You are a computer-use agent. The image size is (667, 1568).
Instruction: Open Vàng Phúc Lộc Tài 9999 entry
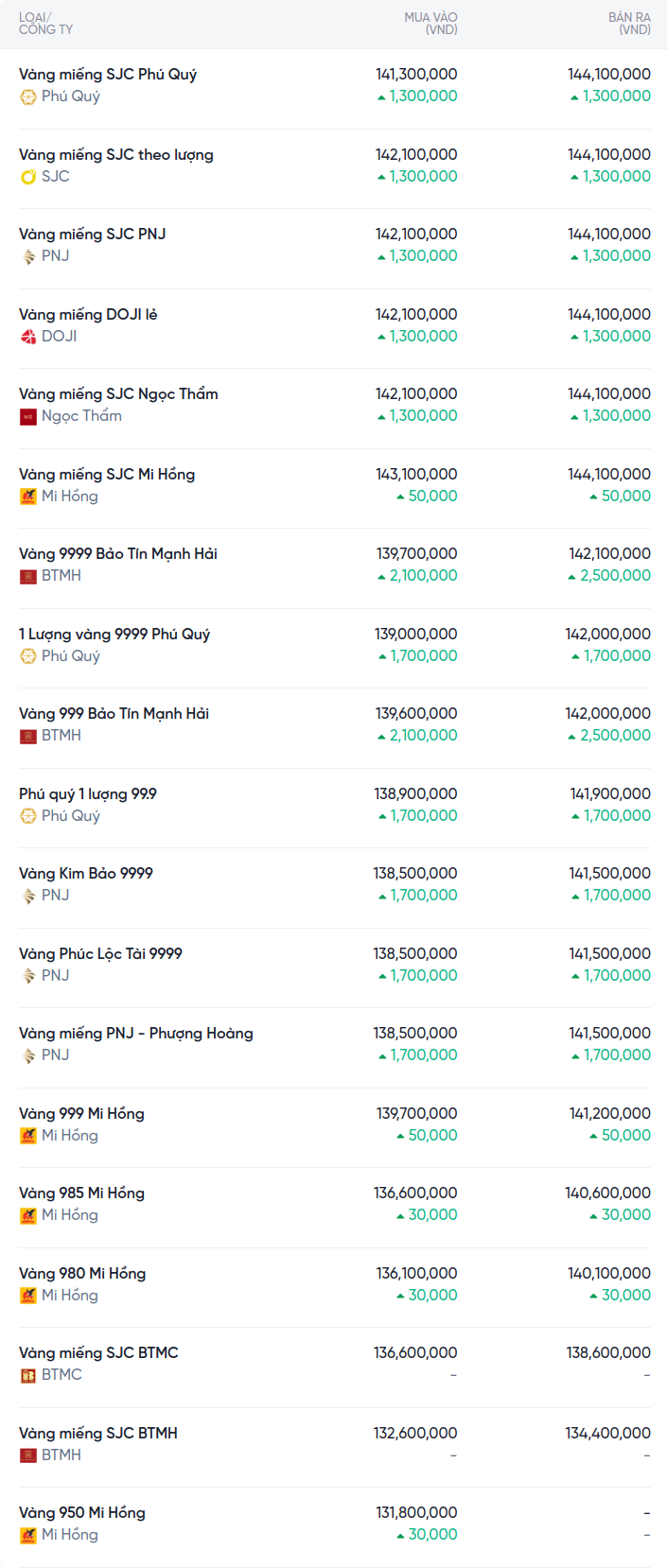[x=100, y=954]
